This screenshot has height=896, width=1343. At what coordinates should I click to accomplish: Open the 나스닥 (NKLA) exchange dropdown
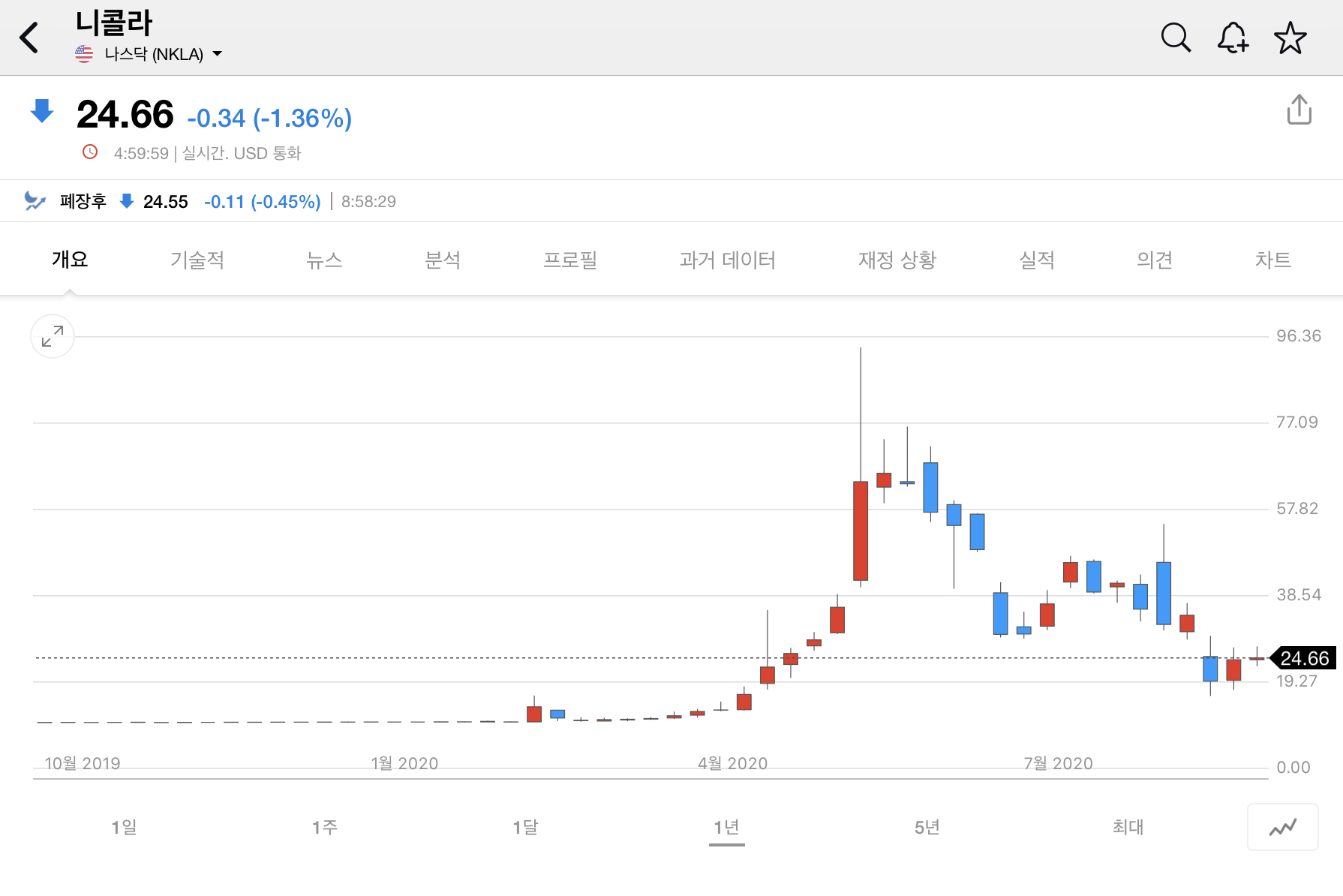click(149, 54)
